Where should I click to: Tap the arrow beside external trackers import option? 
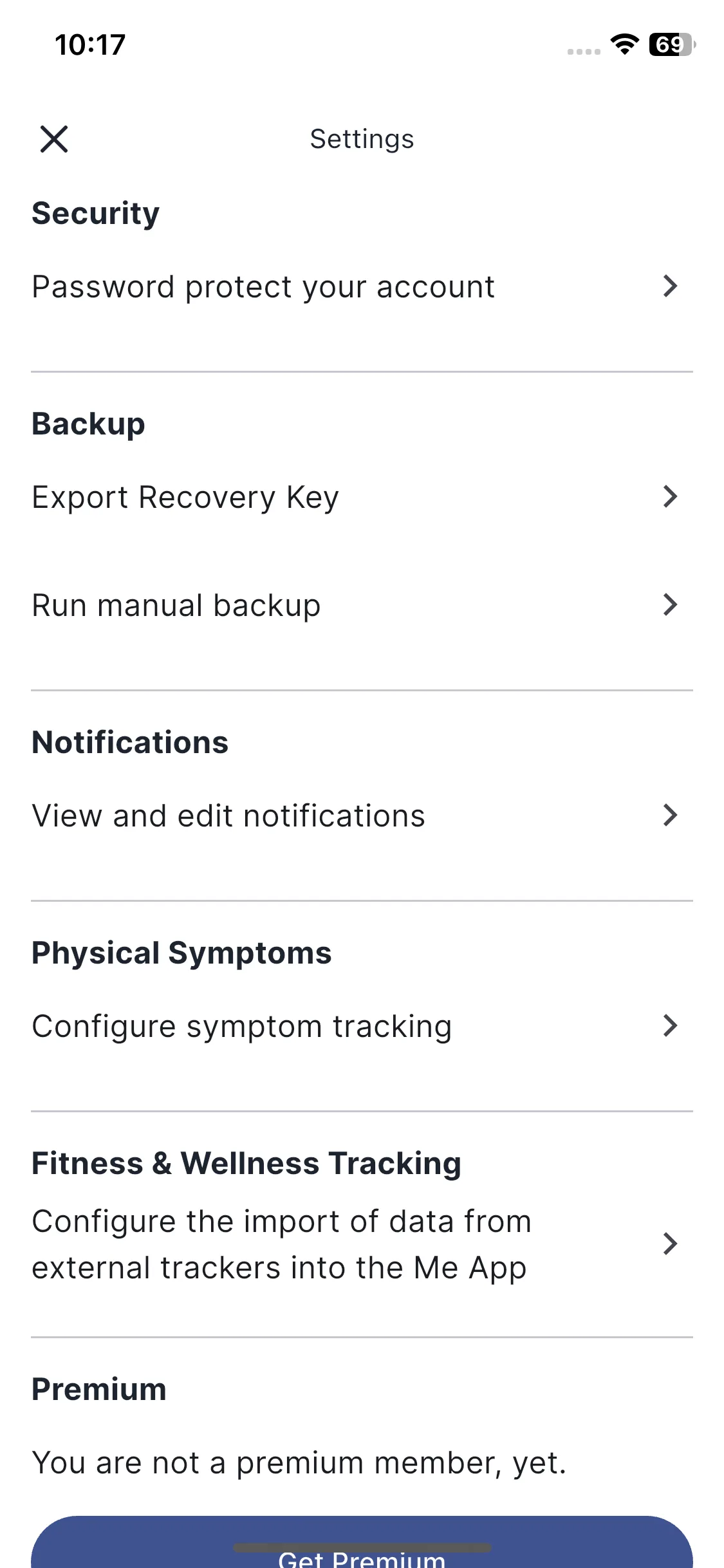[670, 1244]
